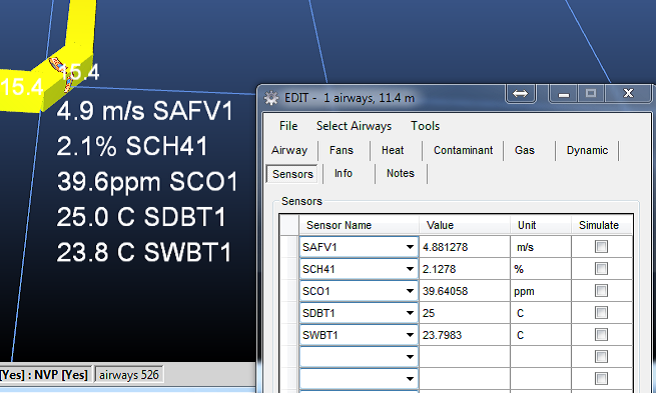Image resolution: width=656 pixels, height=393 pixels.
Task: Toggle Simulate checkbox in second empty sensor row
Action: (601, 379)
